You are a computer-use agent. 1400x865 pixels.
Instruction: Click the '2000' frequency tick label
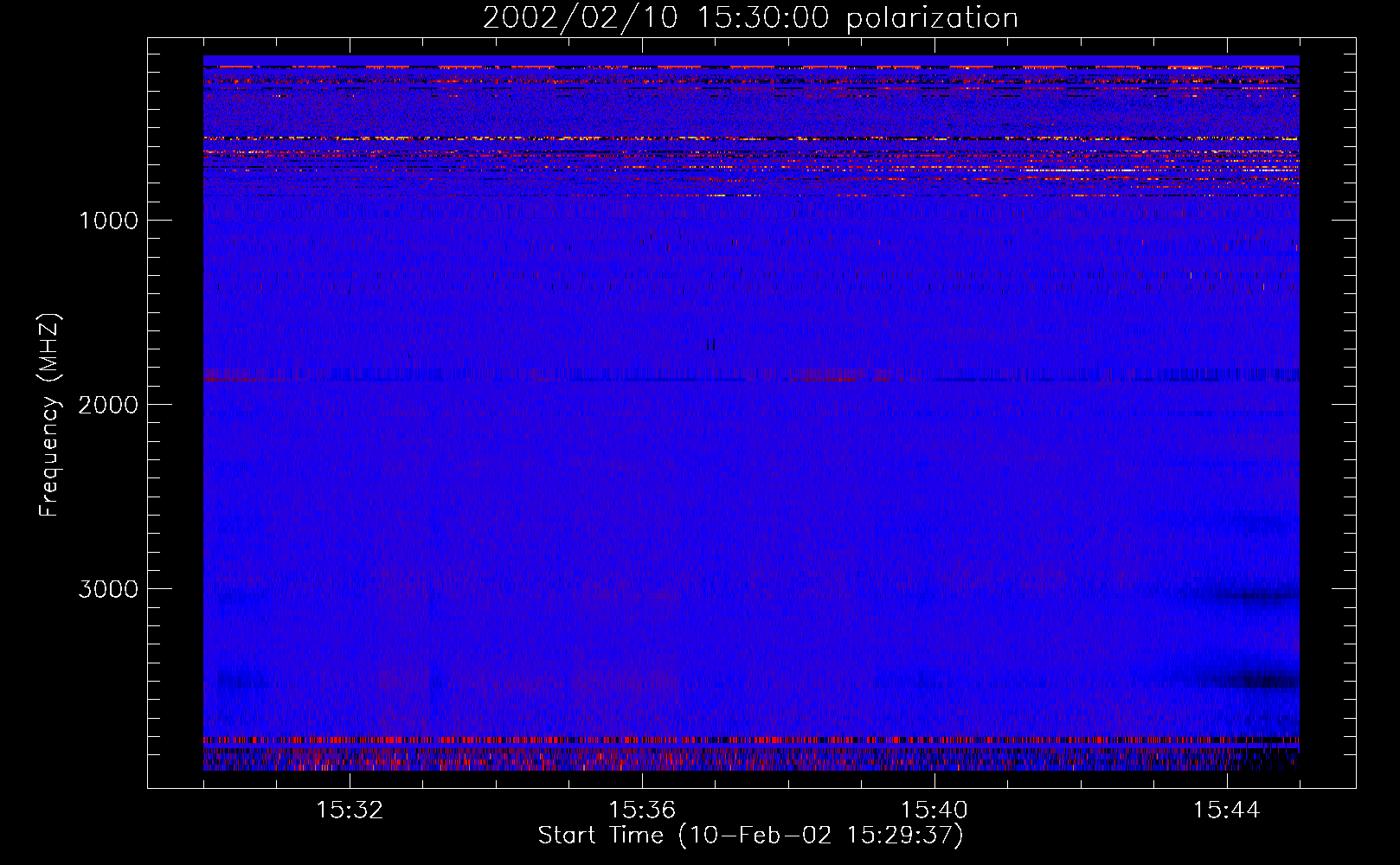tap(108, 405)
